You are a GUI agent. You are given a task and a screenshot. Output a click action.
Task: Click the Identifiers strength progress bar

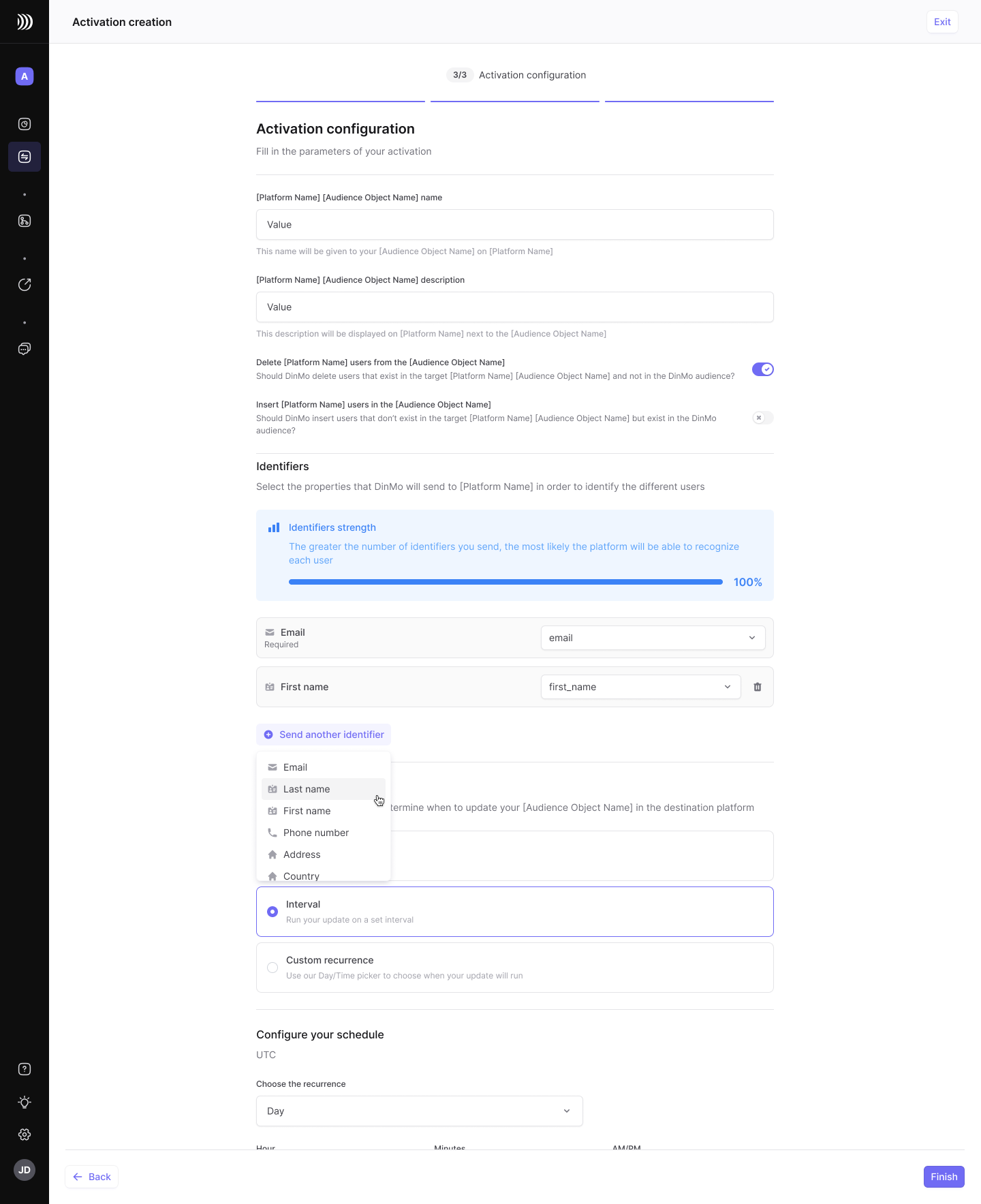pyautogui.click(x=505, y=582)
